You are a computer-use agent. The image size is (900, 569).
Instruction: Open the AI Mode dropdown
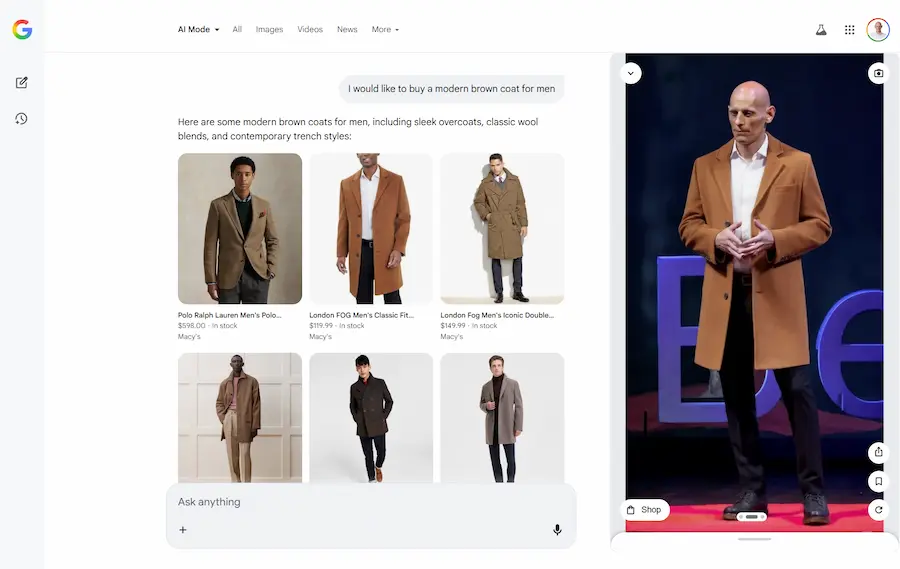198,30
